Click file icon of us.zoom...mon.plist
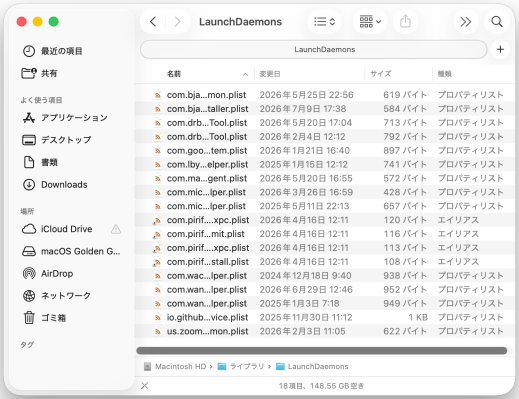Viewport: 519px width, 399px height. click(x=158, y=332)
